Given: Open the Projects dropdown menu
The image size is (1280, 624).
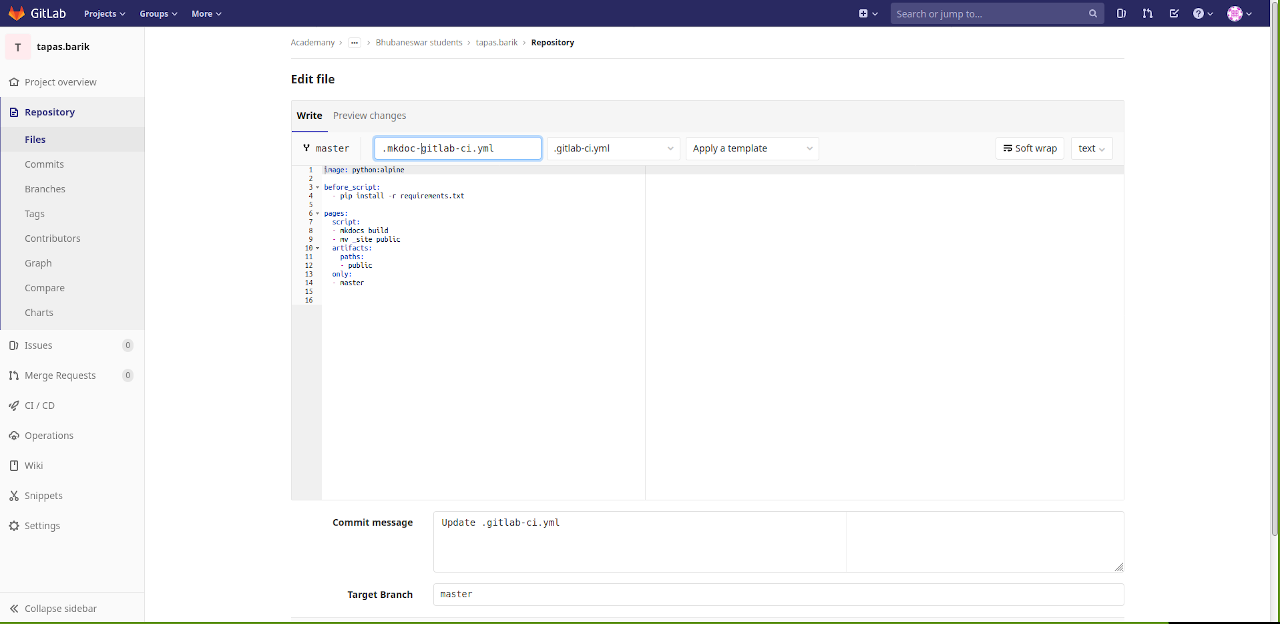Looking at the screenshot, I should 105,14.
